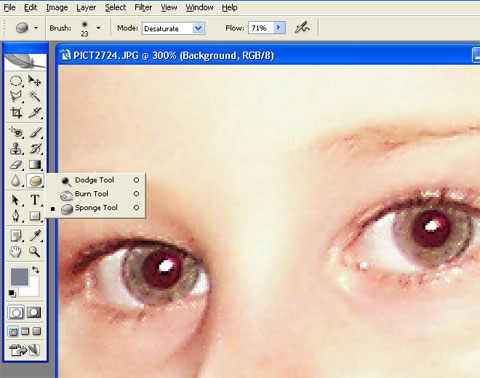Click the PICT2724.JPG document title icon
Image resolution: width=480 pixels, height=378 pixels.
[x=66, y=55]
